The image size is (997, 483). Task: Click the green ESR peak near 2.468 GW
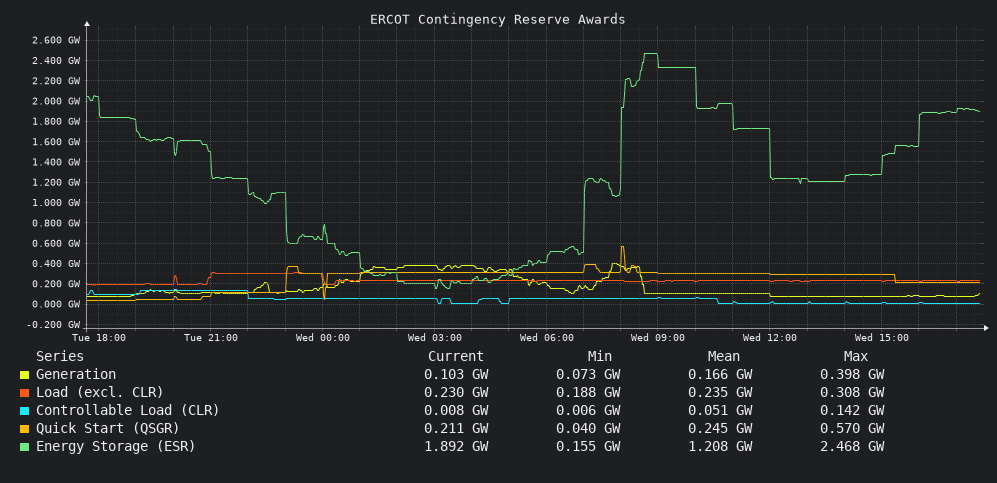[650, 54]
